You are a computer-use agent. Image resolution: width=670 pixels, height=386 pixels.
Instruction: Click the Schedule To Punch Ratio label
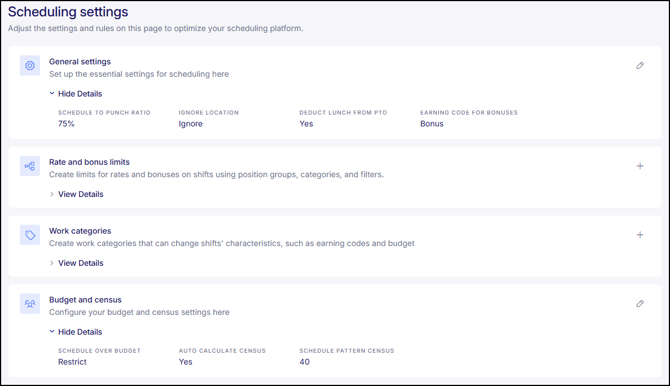click(x=104, y=112)
